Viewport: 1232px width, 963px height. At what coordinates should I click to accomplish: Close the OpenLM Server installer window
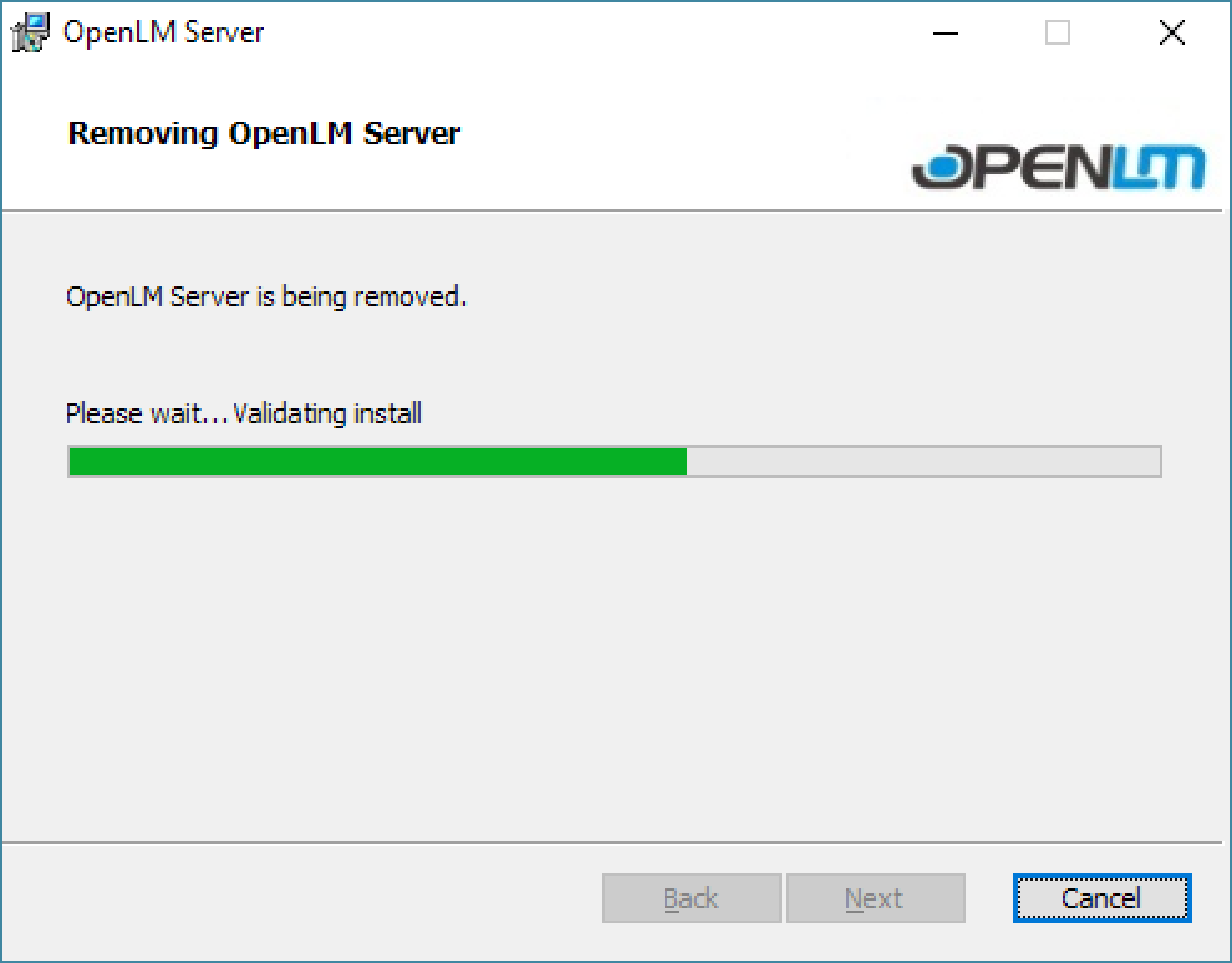[x=1172, y=33]
